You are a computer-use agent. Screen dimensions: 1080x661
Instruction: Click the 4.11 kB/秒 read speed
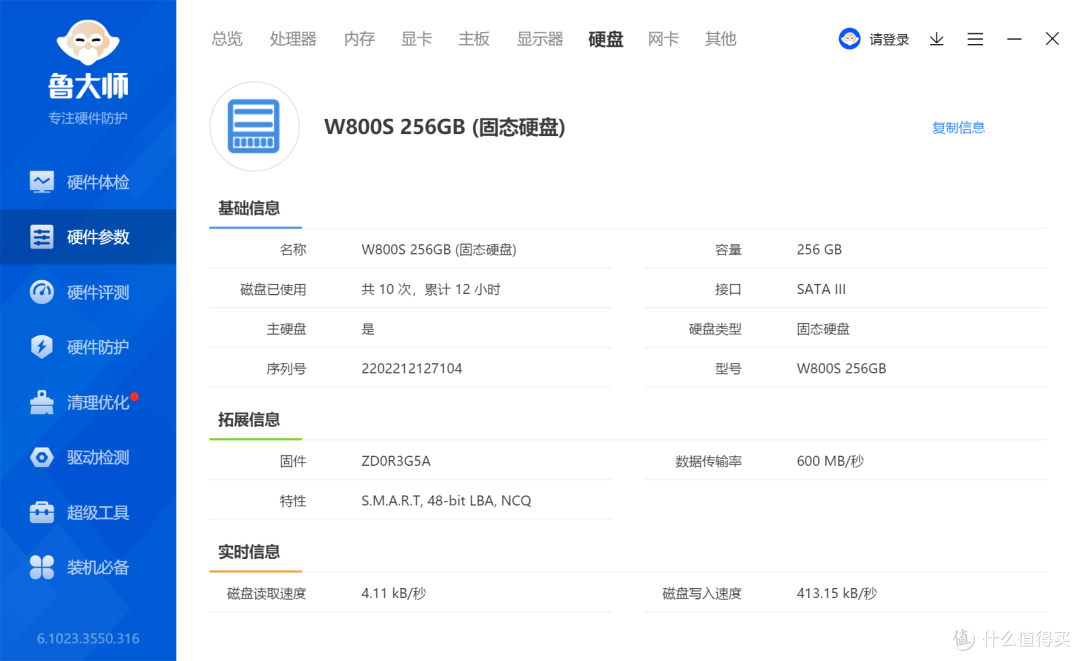(394, 593)
